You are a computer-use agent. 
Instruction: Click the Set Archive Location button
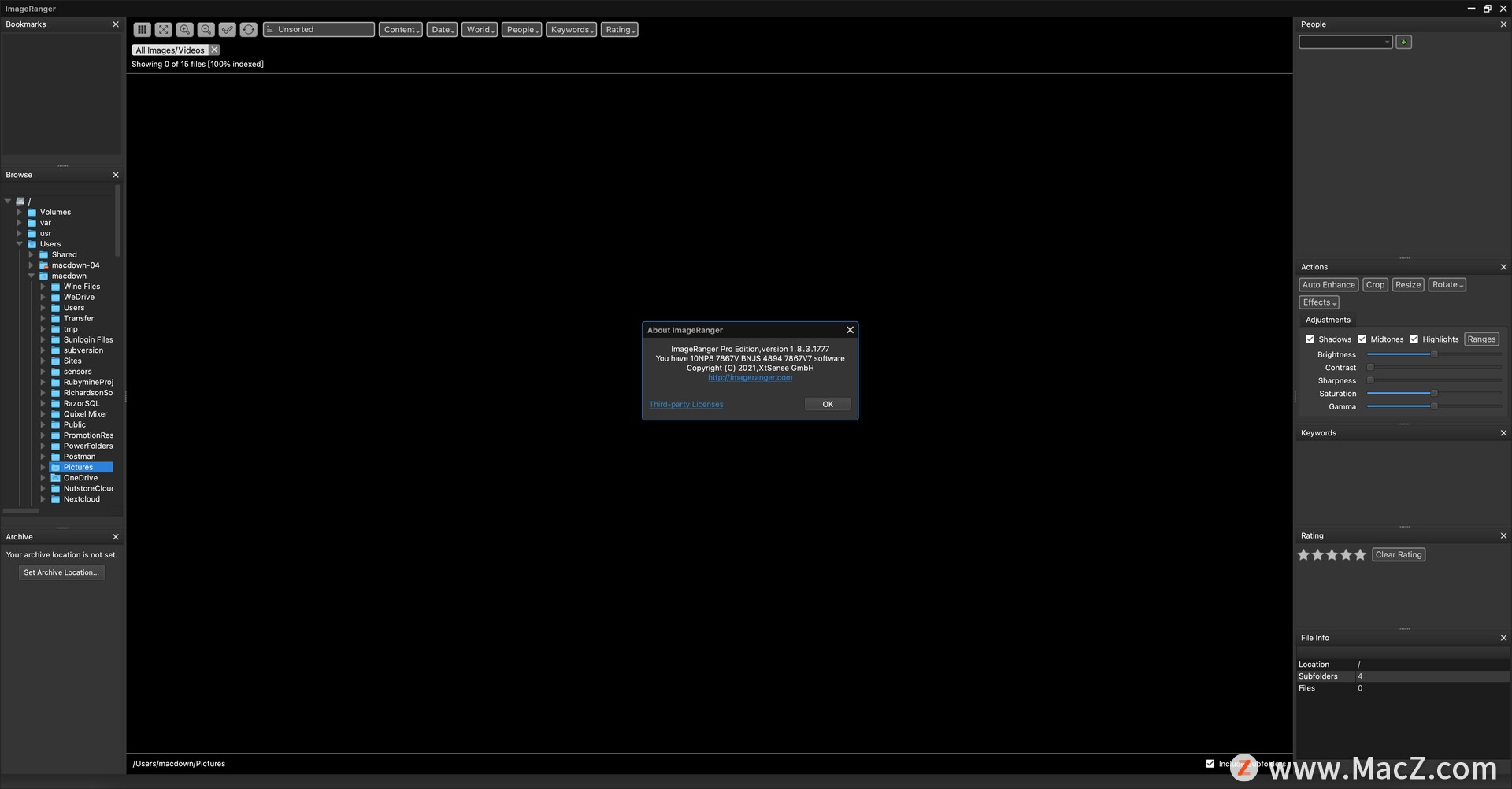pyautogui.click(x=61, y=572)
